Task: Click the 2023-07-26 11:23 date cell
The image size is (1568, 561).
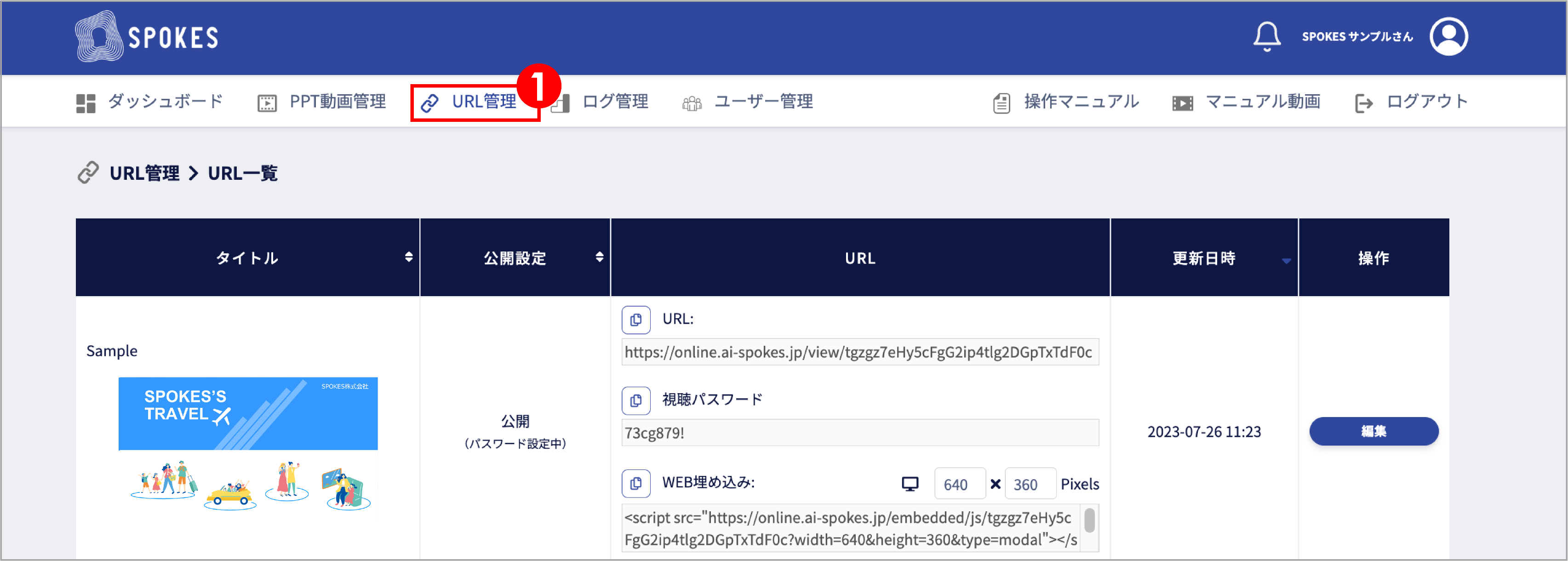Action: click(x=1203, y=431)
